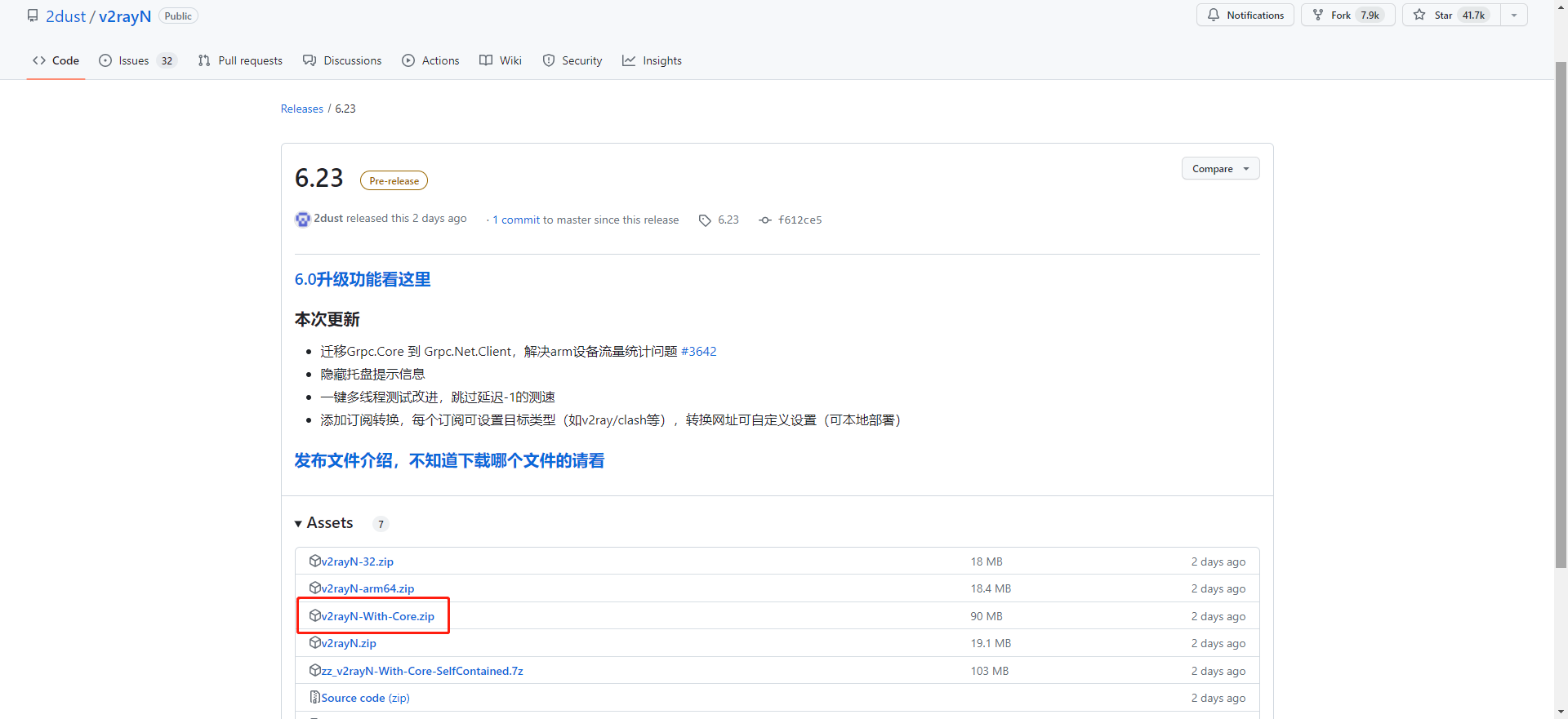The height and width of the screenshot is (719, 1568).
Task: Collapse the Assets section
Action: (x=324, y=522)
